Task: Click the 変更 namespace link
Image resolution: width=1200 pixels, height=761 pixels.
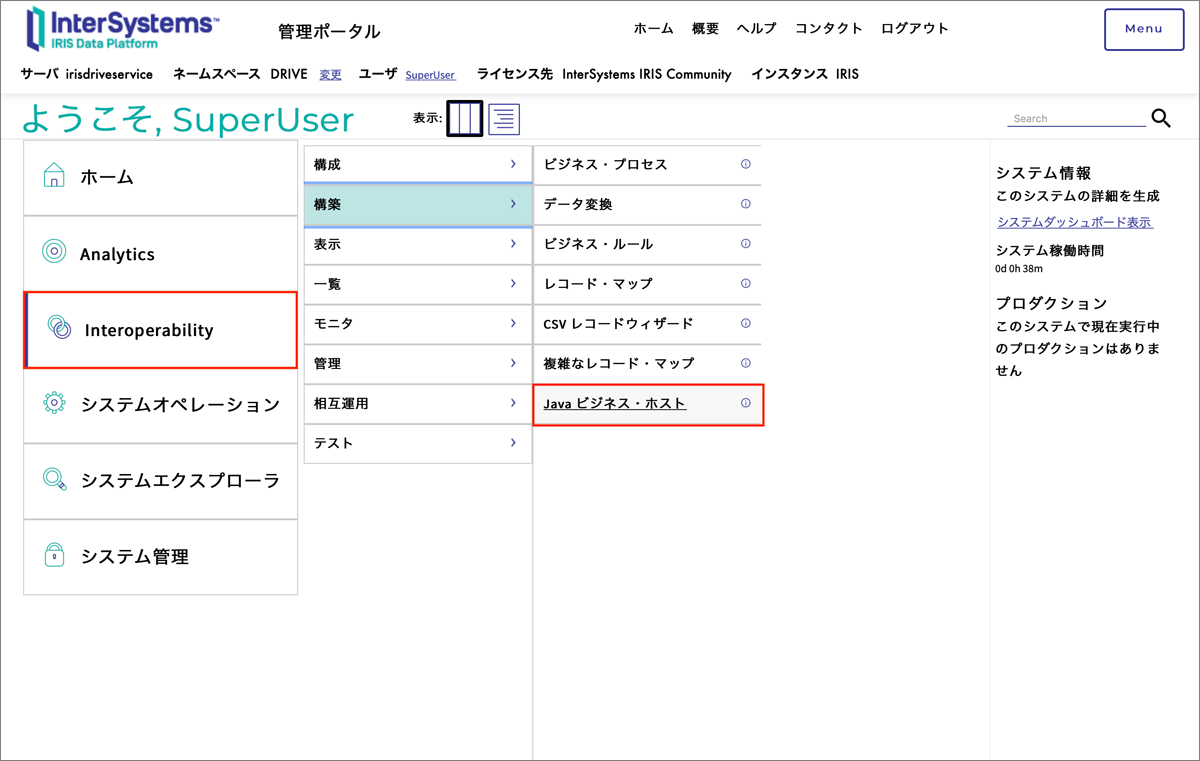Action: pyautogui.click(x=330, y=75)
